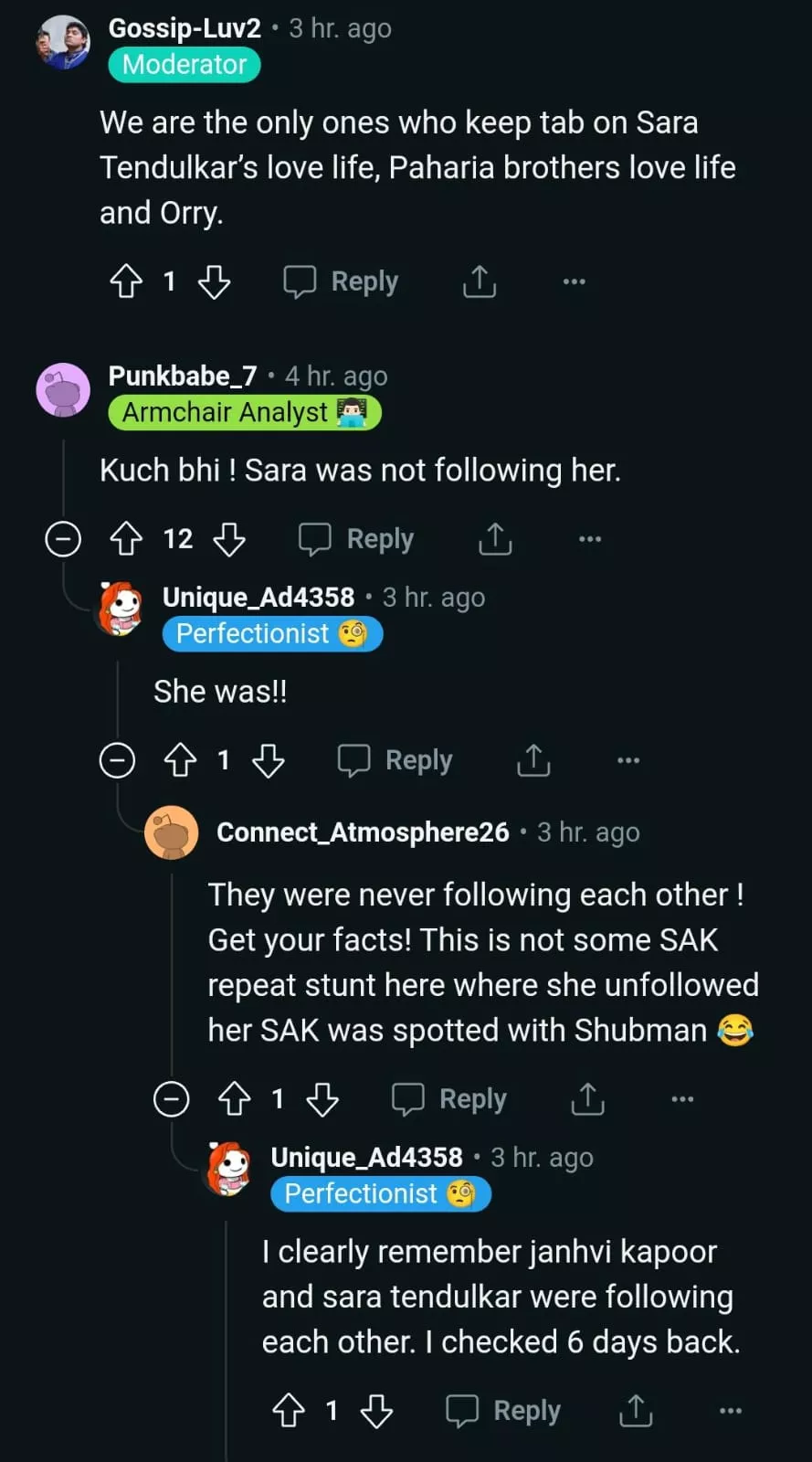Collapse the 'She was!!' reply thread
This screenshot has width=812, height=1462.
coord(117,760)
